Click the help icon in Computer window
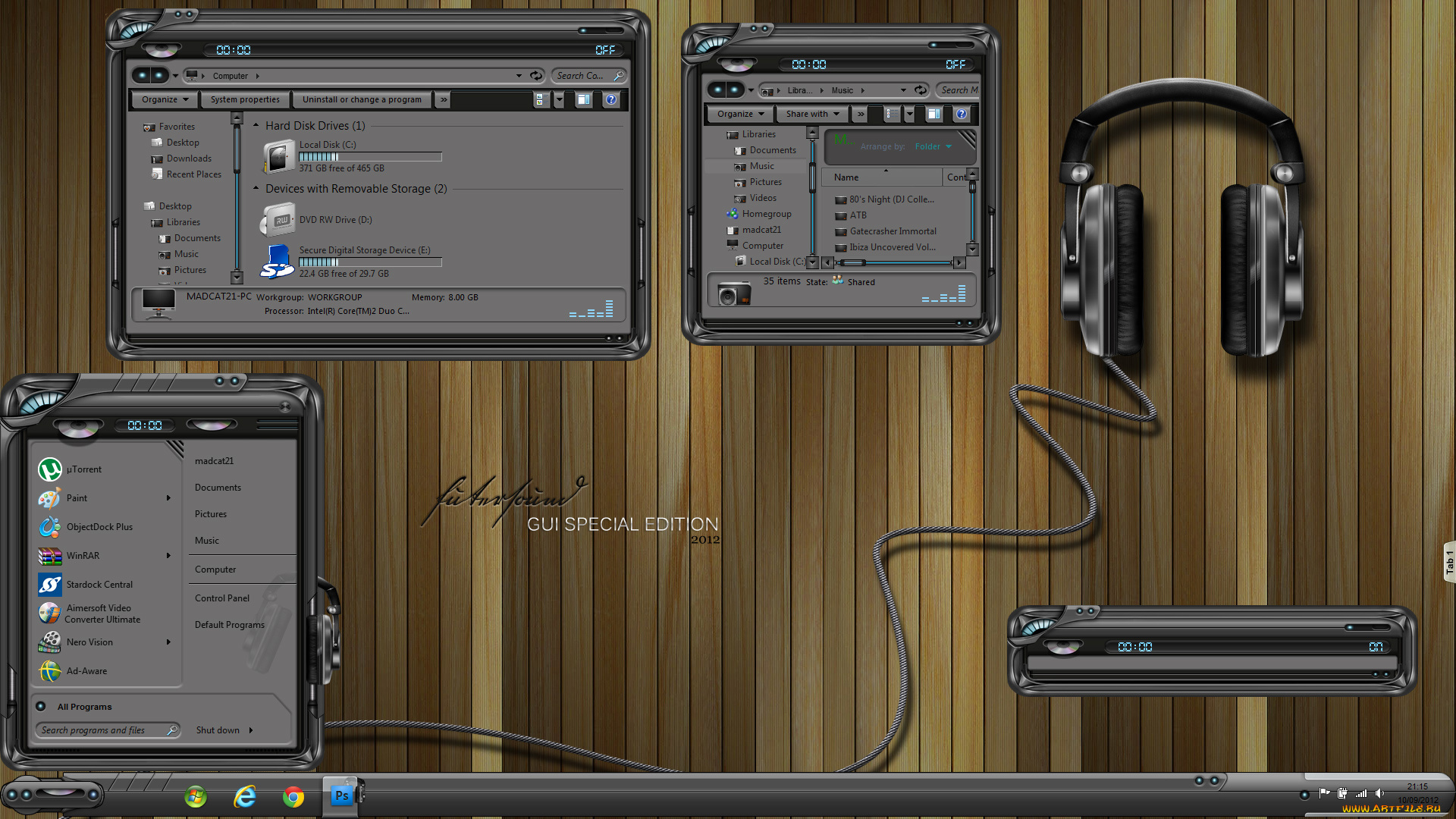 tap(611, 99)
